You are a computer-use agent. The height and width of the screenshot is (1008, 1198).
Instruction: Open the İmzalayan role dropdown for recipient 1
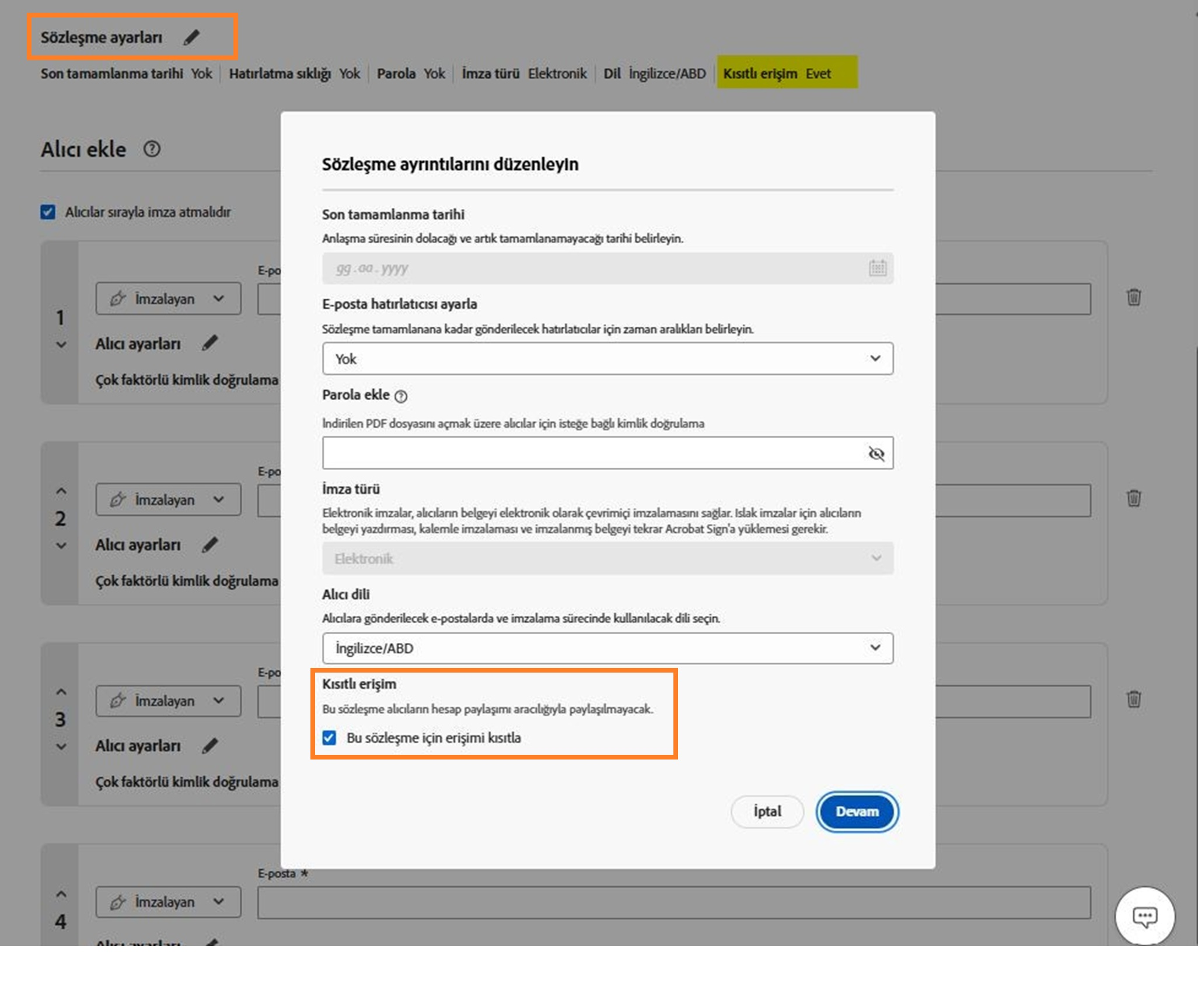click(x=168, y=299)
